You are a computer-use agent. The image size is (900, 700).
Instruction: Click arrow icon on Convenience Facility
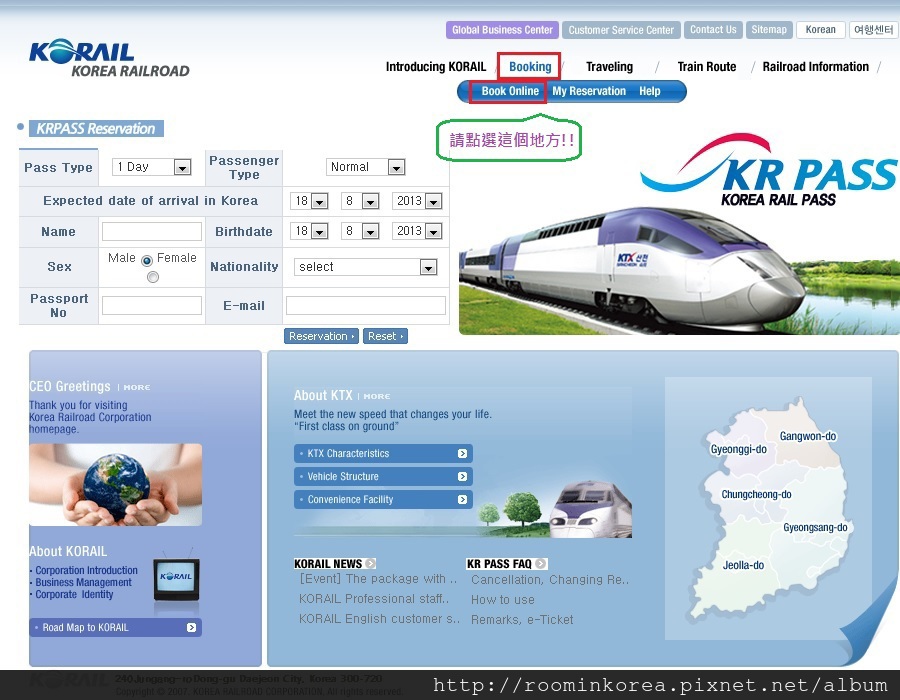click(462, 499)
